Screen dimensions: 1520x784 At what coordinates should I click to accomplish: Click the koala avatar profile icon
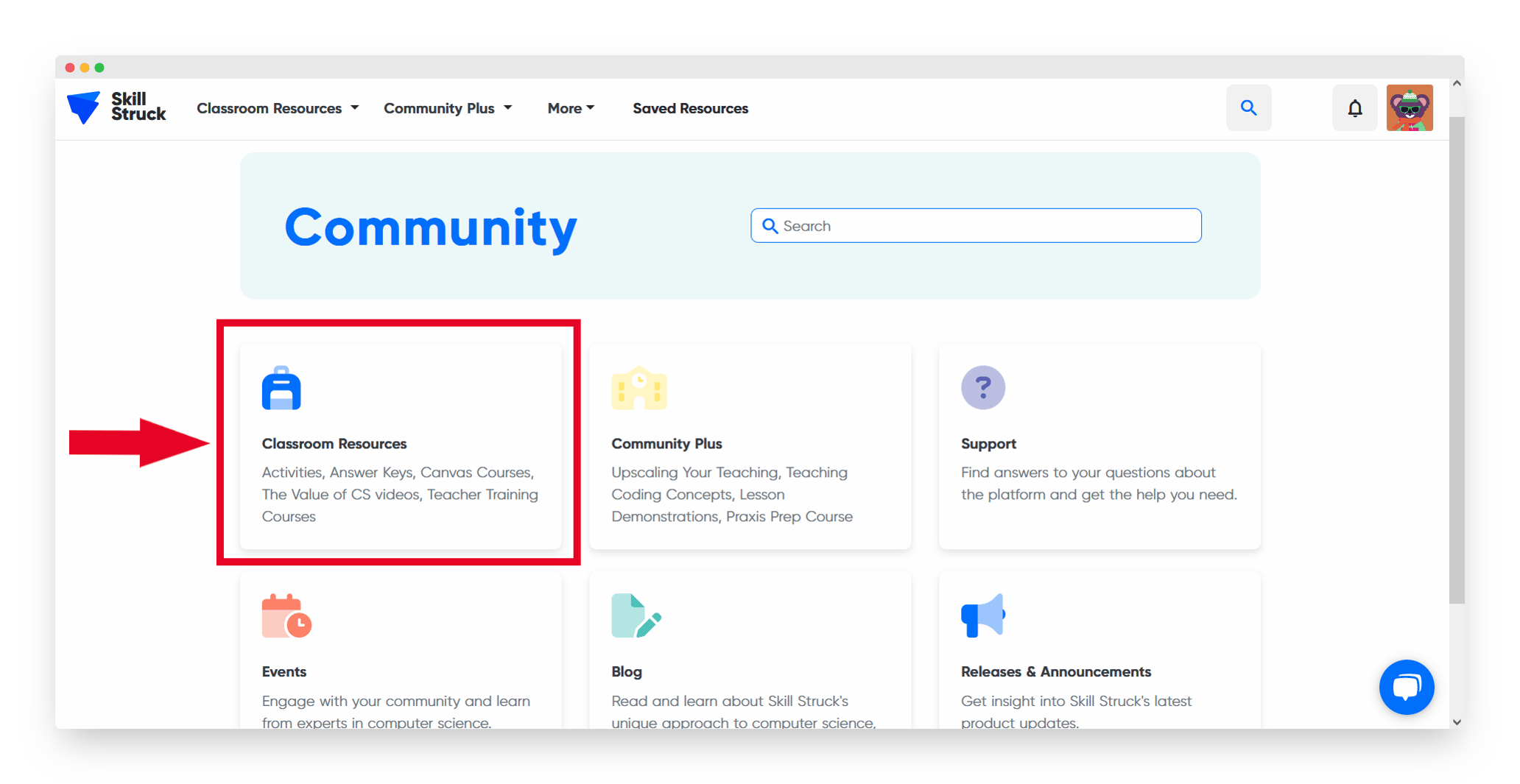(1410, 107)
